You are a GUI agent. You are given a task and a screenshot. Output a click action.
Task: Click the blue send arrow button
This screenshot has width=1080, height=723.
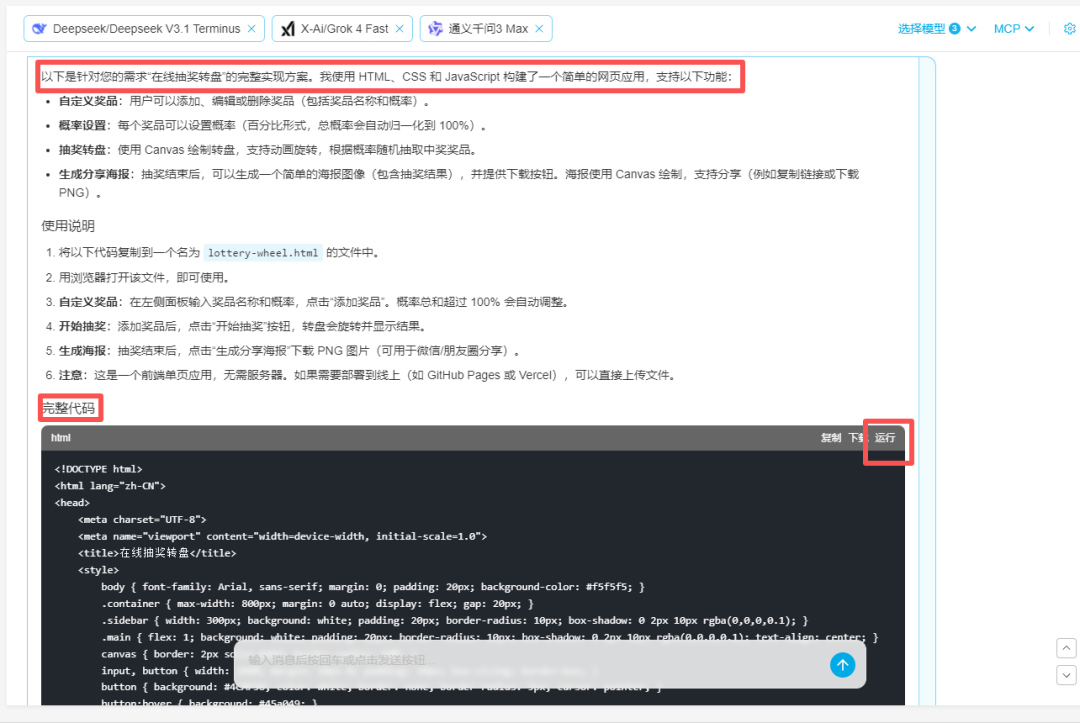pyautogui.click(x=842, y=665)
